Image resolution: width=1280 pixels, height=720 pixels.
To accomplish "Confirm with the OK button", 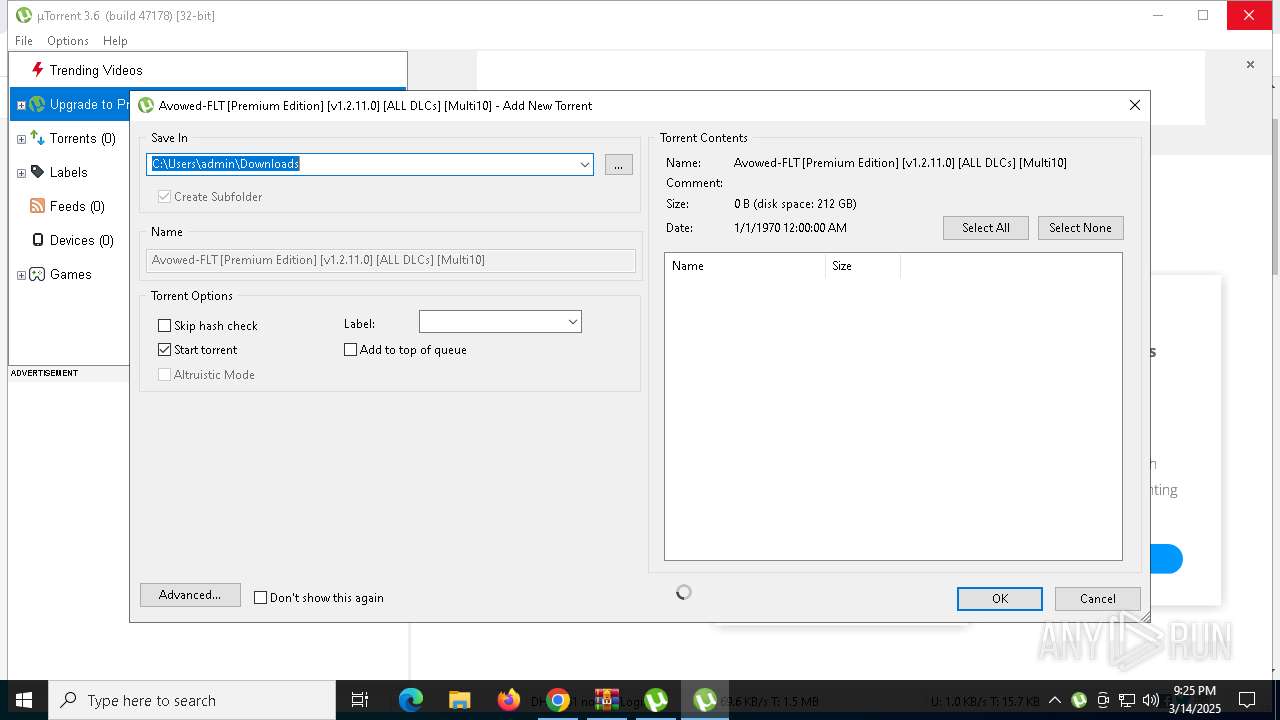I will [x=1000, y=599].
